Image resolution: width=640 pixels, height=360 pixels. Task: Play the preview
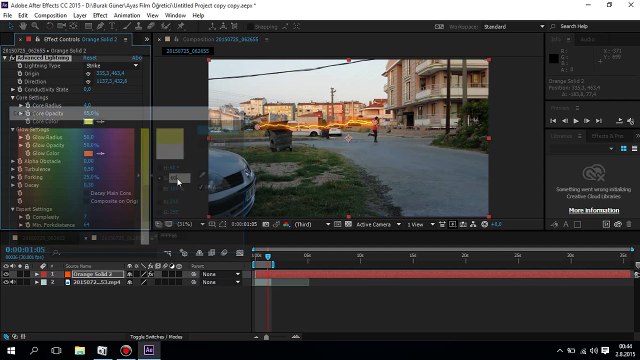pos(576,121)
